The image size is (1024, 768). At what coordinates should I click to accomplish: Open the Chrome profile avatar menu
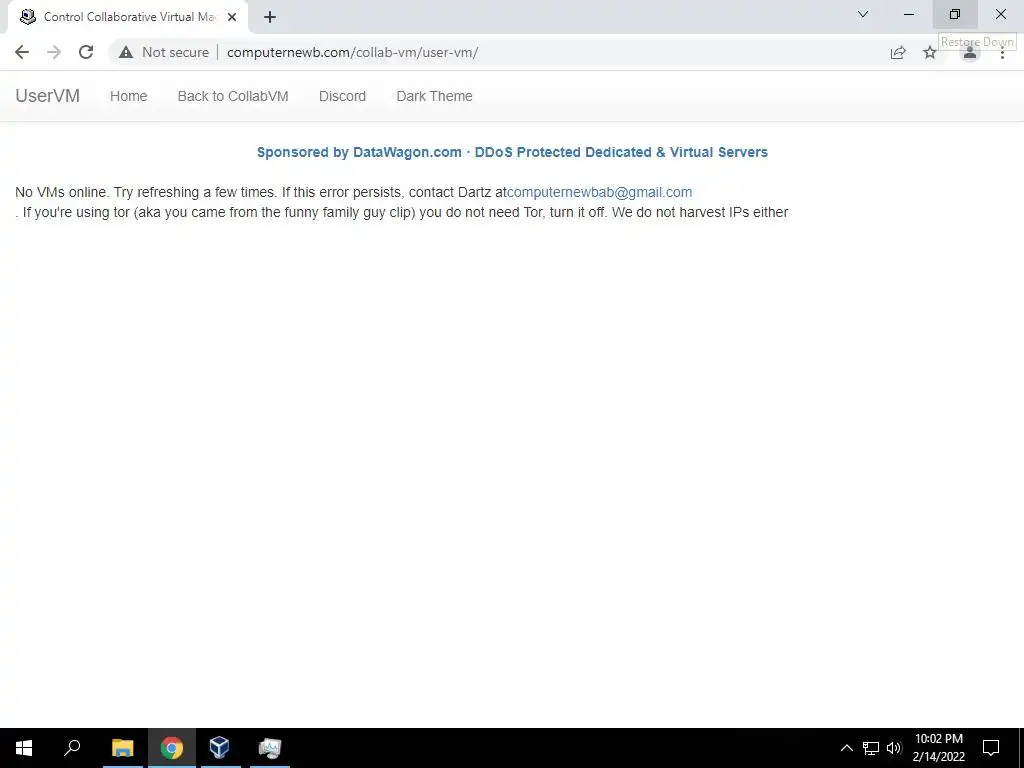[x=970, y=53]
